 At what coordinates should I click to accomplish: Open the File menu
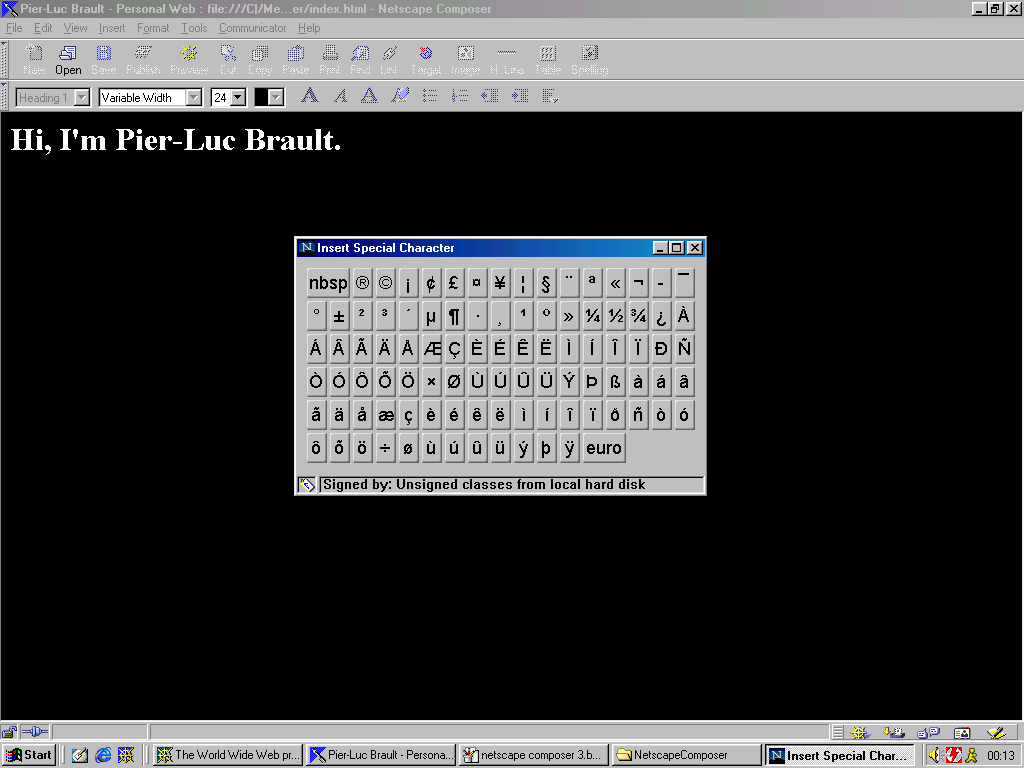14,28
